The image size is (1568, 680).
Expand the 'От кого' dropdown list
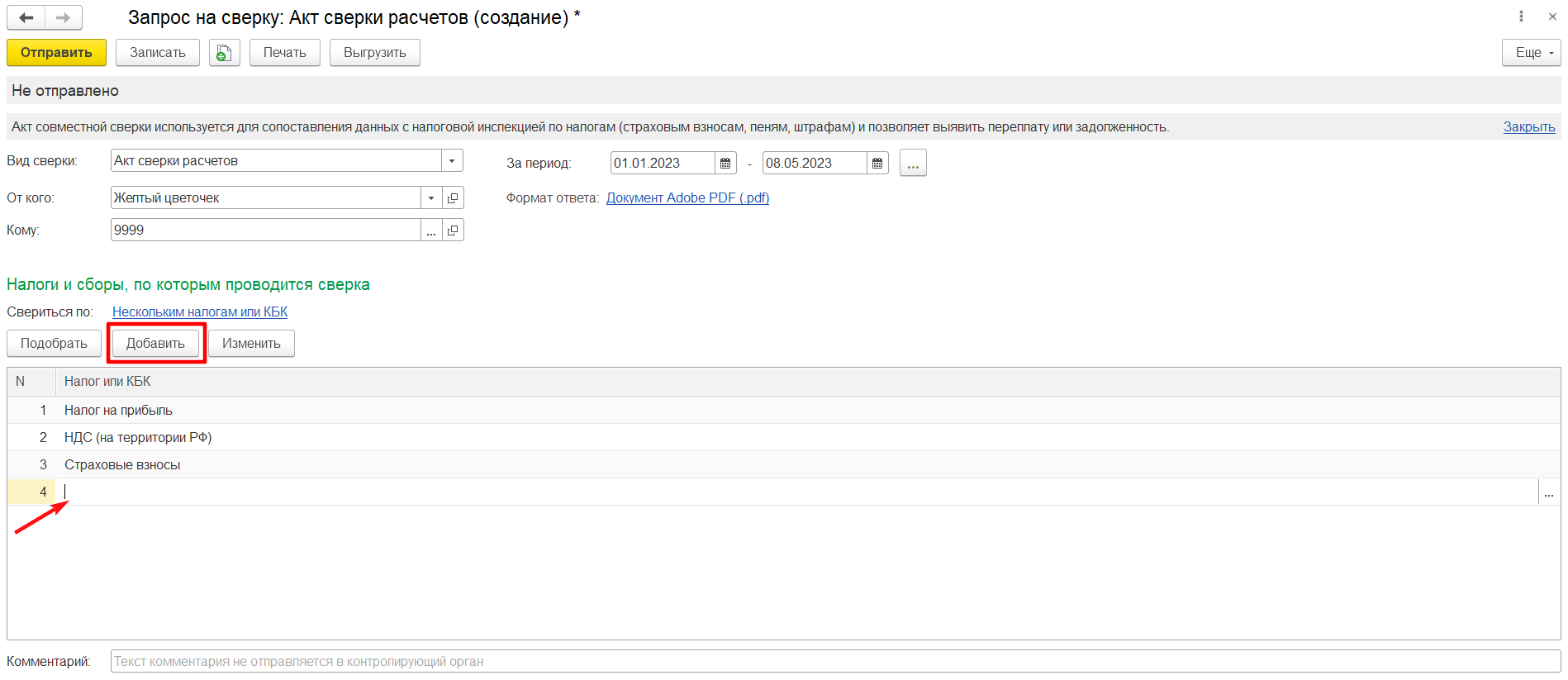(x=431, y=198)
